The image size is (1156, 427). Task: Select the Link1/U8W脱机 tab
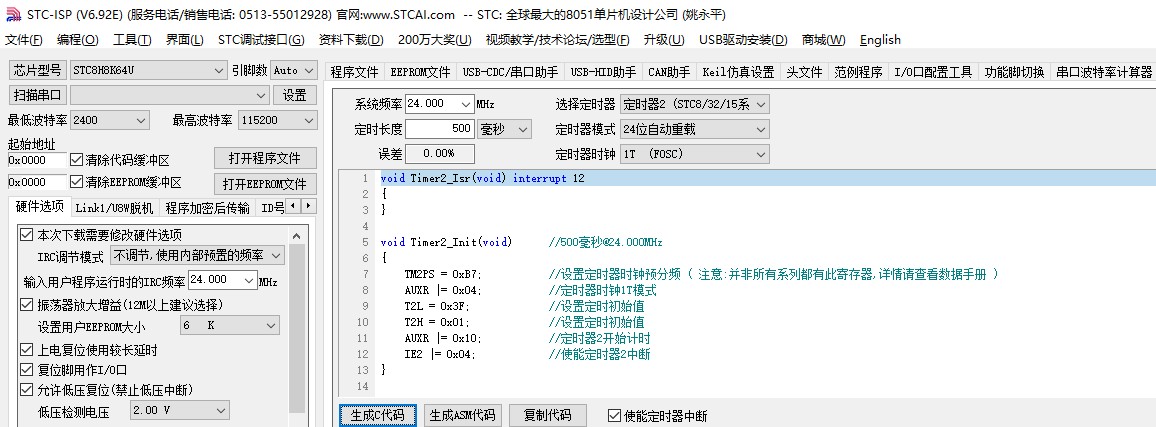click(x=114, y=208)
